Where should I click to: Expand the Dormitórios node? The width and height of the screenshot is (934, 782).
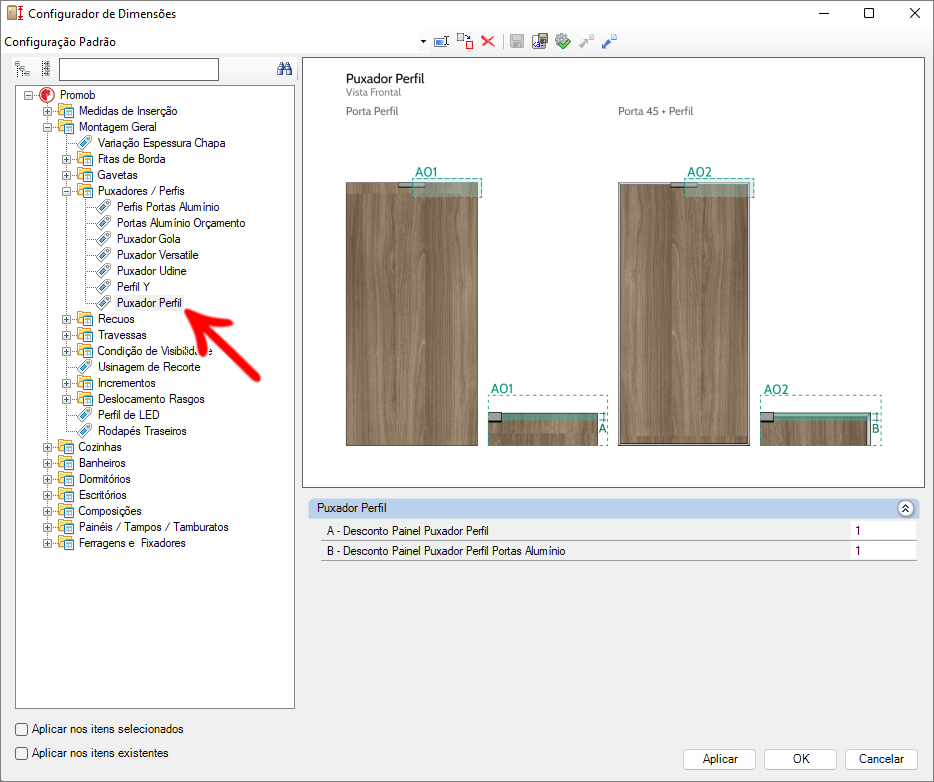point(47,479)
